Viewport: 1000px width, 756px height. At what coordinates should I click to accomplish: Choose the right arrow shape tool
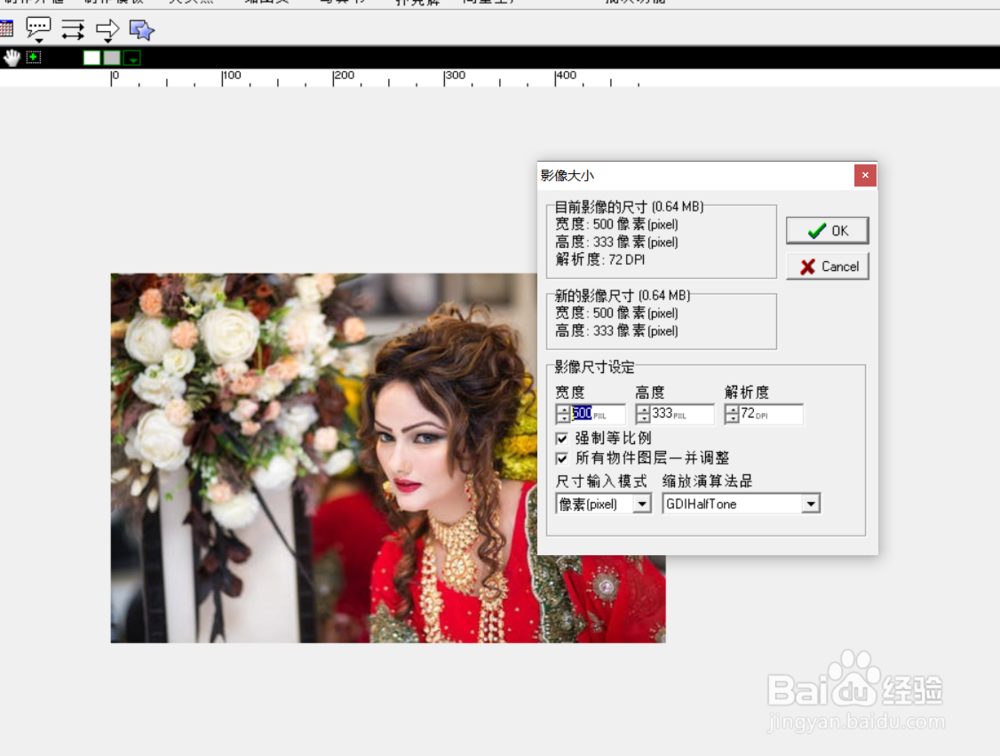pyautogui.click(x=107, y=29)
